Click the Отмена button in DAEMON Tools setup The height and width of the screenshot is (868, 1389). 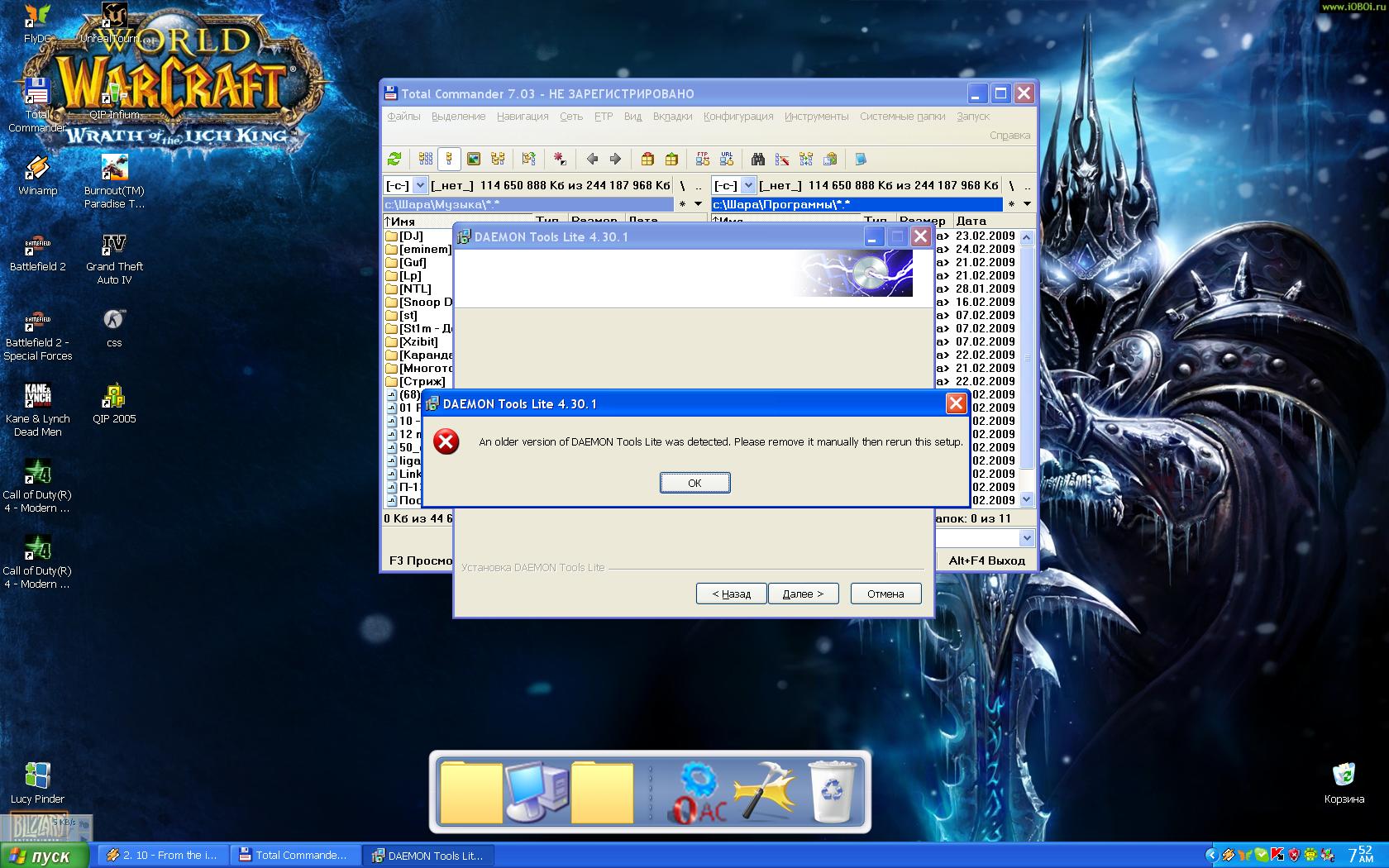point(885,594)
